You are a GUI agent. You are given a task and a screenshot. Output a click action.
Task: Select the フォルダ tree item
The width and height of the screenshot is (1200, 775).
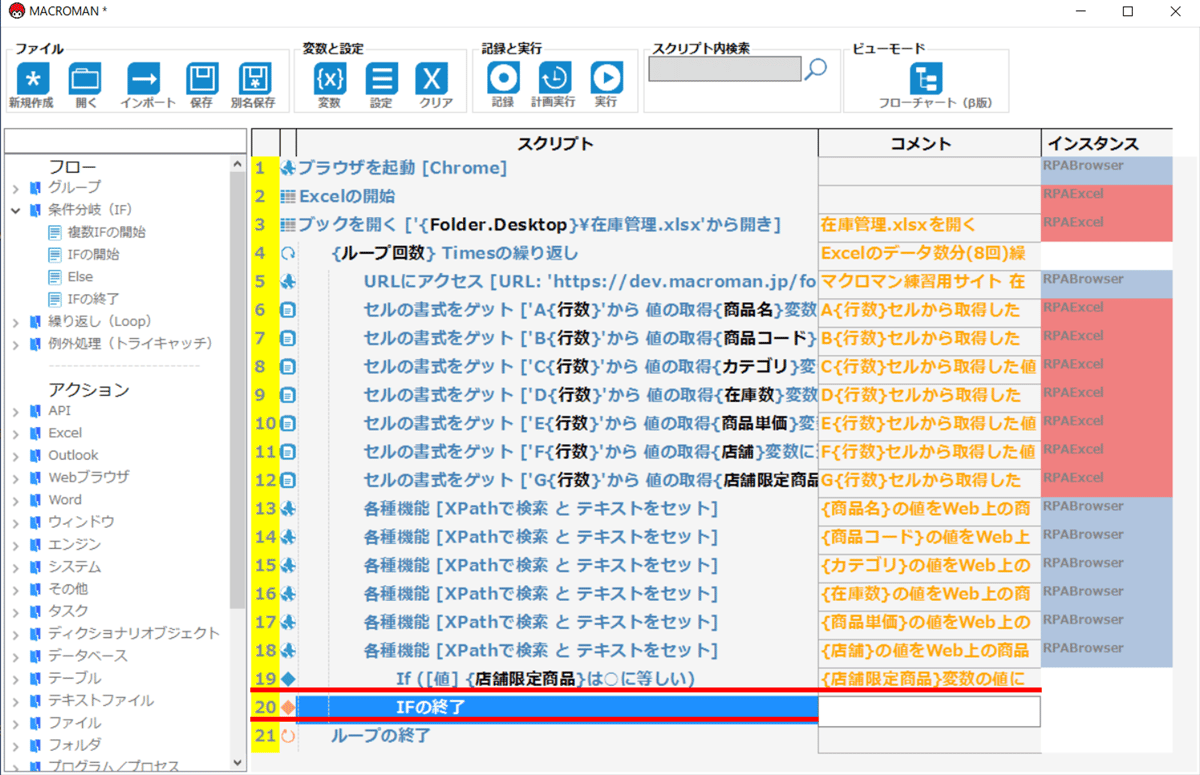click(75, 744)
